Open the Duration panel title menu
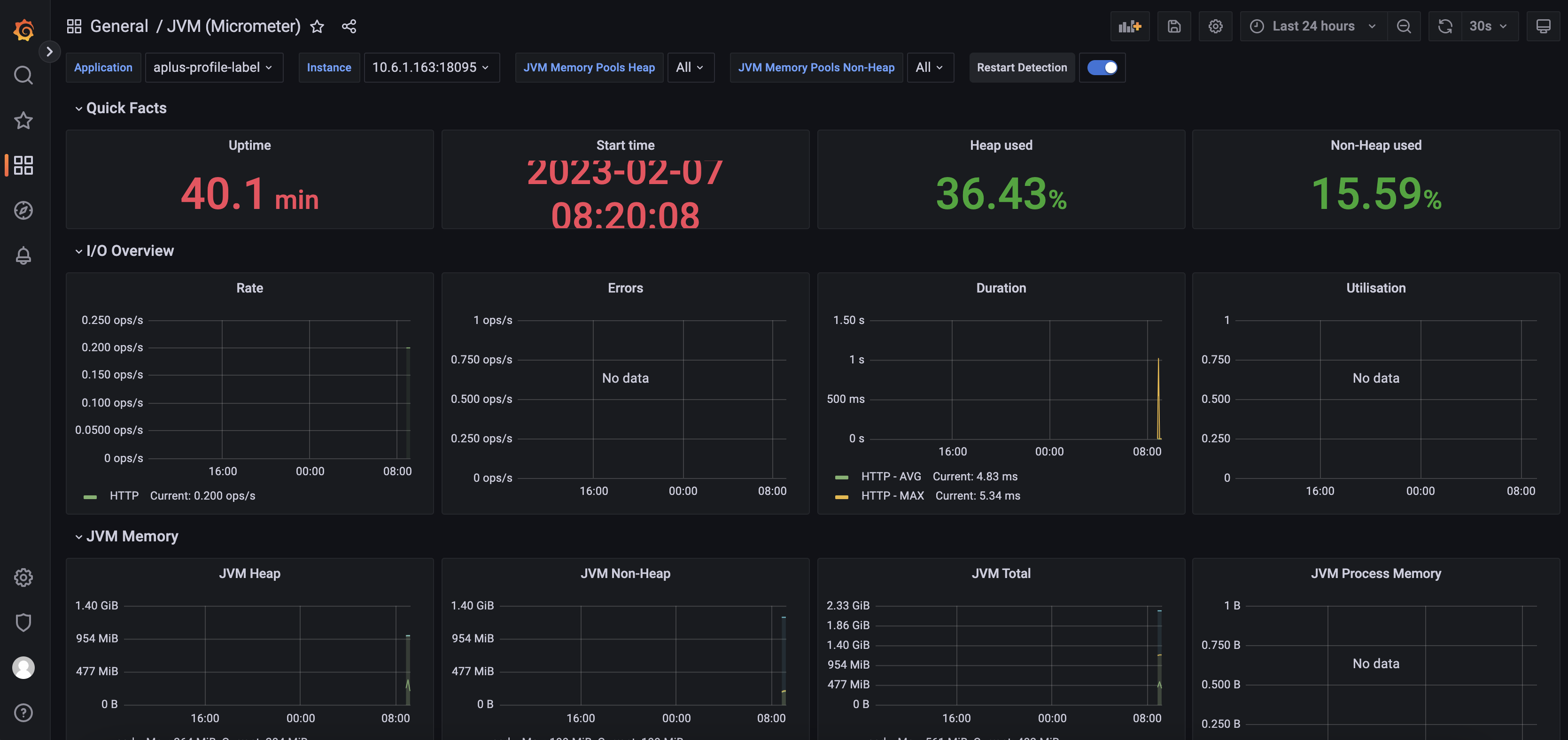The height and width of the screenshot is (740, 1568). tap(1001, 288)
